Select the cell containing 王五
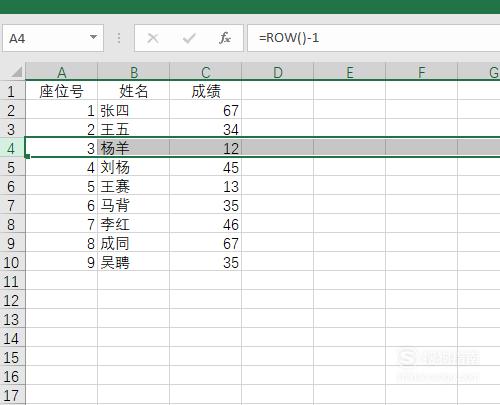This screenshot has height=405, width=500. [x=134, y=129]
